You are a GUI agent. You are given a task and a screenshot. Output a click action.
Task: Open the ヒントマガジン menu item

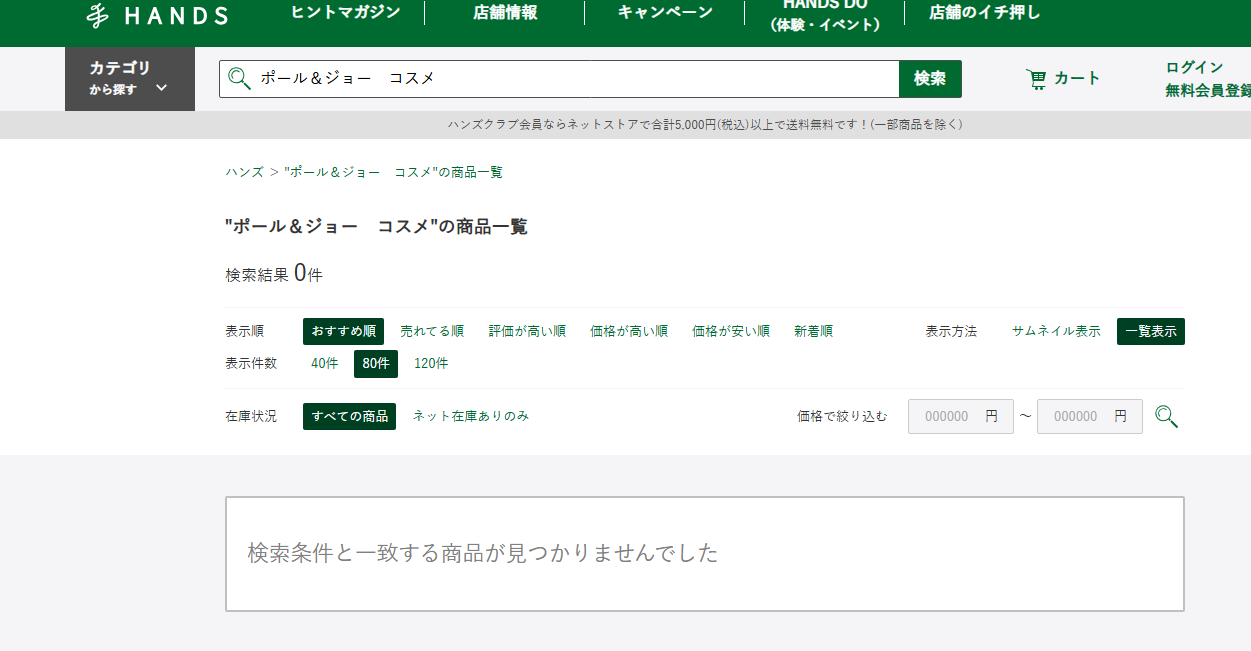pos(345,13)
